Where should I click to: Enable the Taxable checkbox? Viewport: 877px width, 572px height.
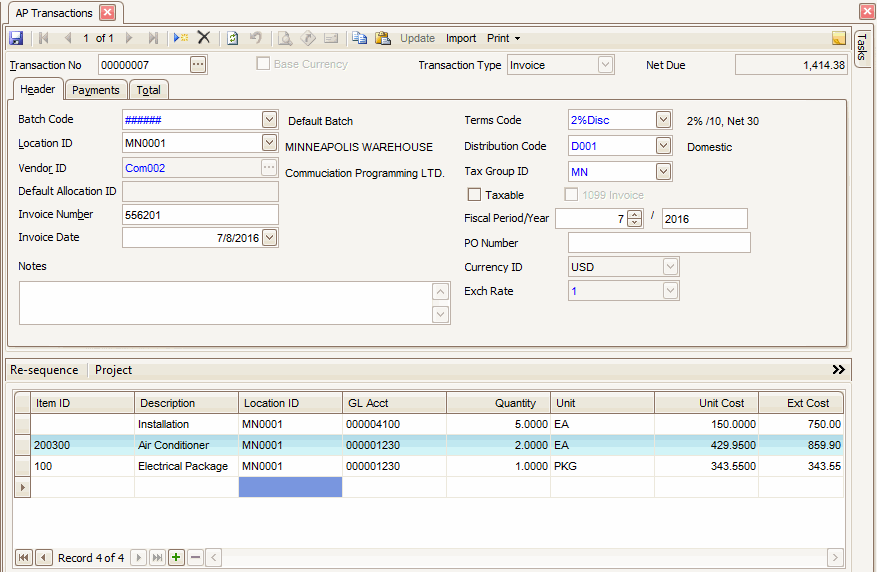tap(475, 195)
